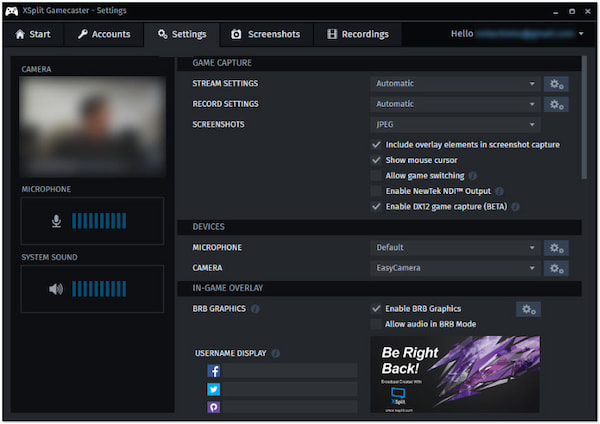
Task: Open Screenshots JPEG format dropdown
Action: 455,125
